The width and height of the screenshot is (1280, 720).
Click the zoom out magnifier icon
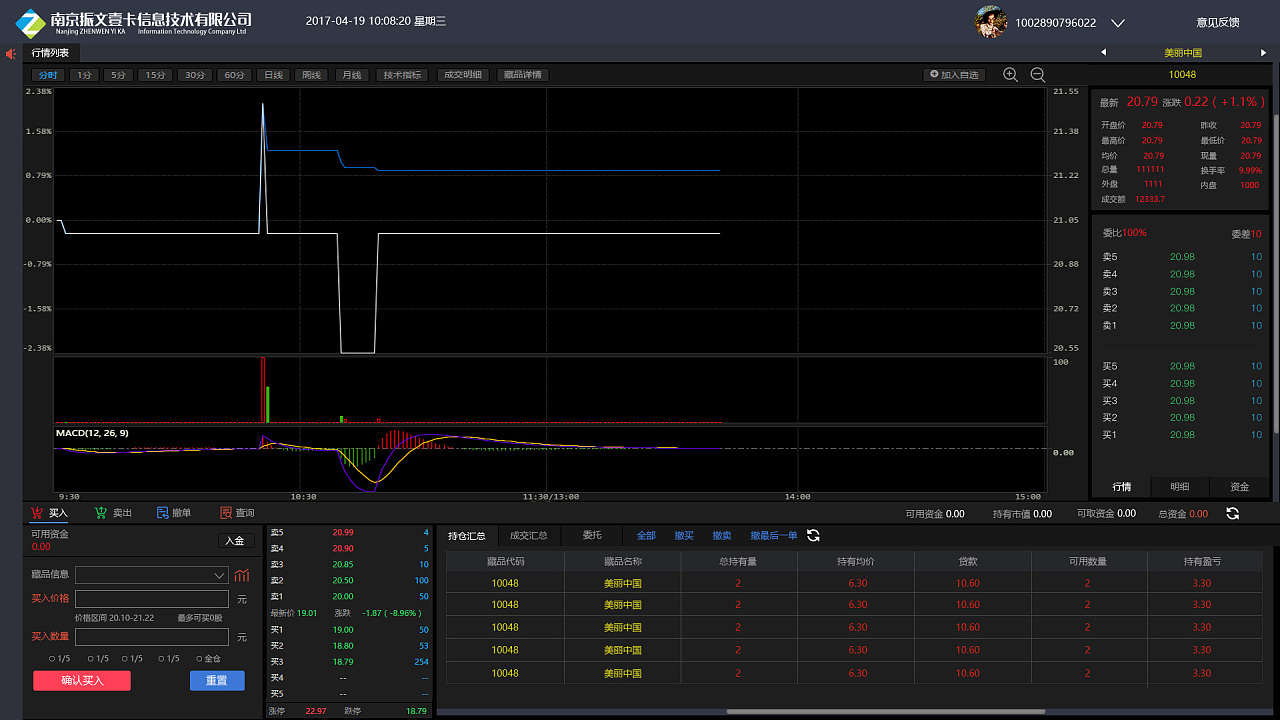pyautogui.click(x=1037, y=75)
